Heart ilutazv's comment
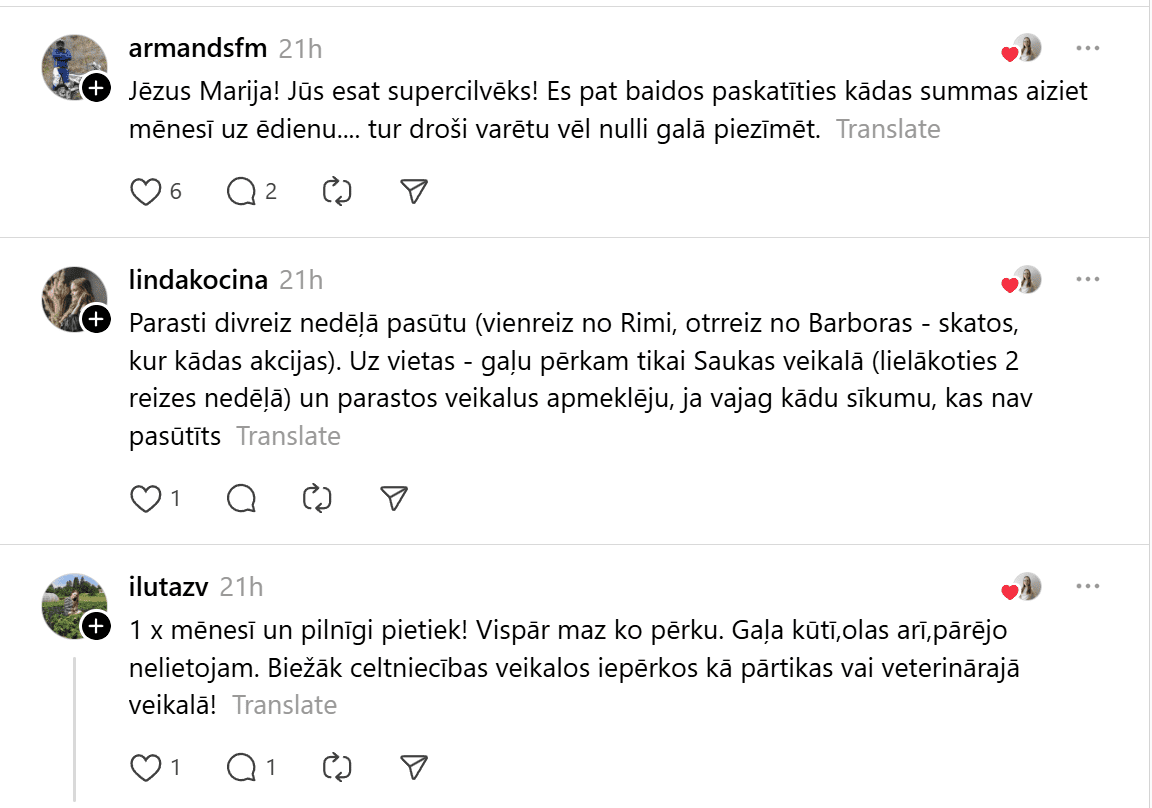 pos(146,767)
